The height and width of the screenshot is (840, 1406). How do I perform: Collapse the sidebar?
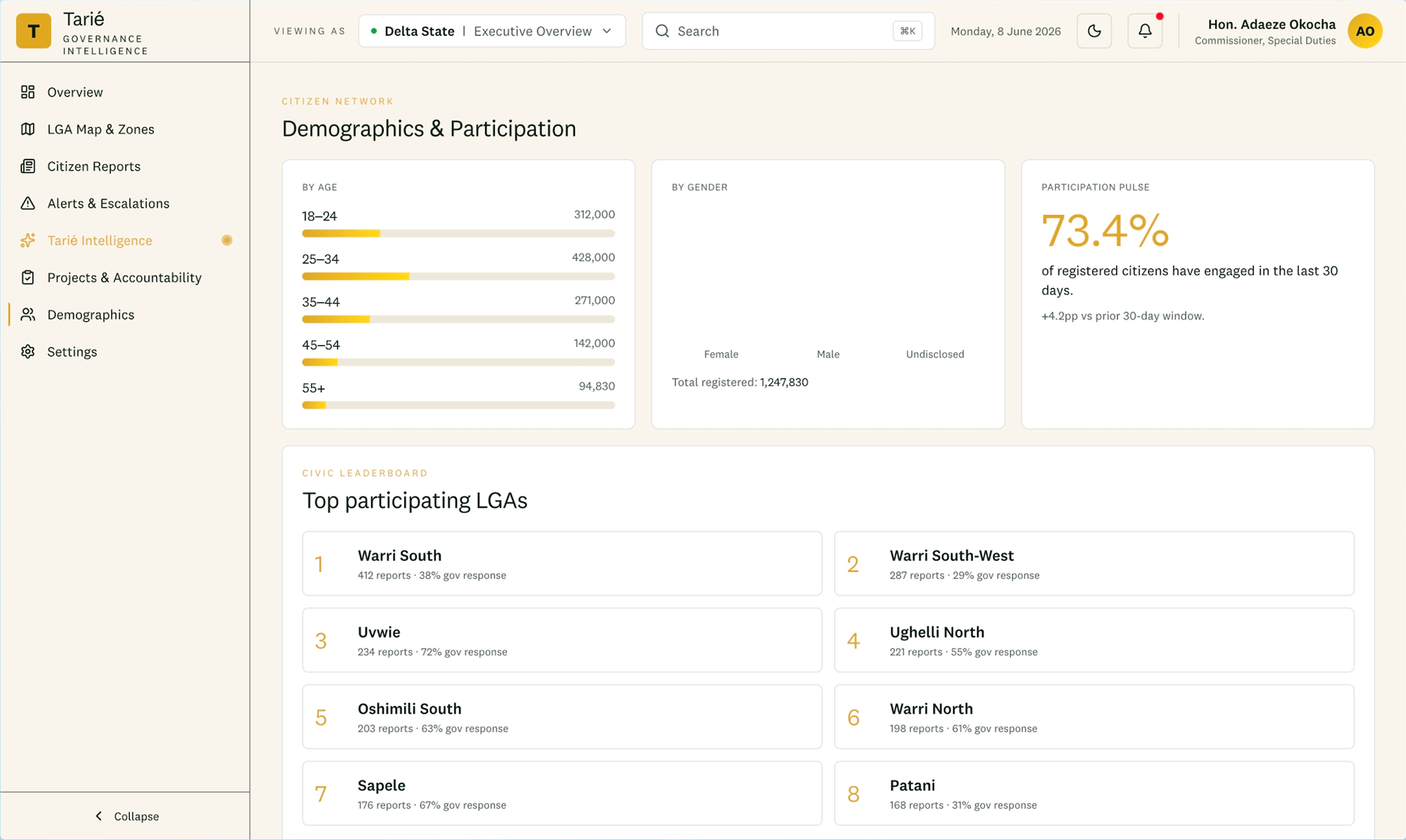pyautogui.click(x=126, y=816)
